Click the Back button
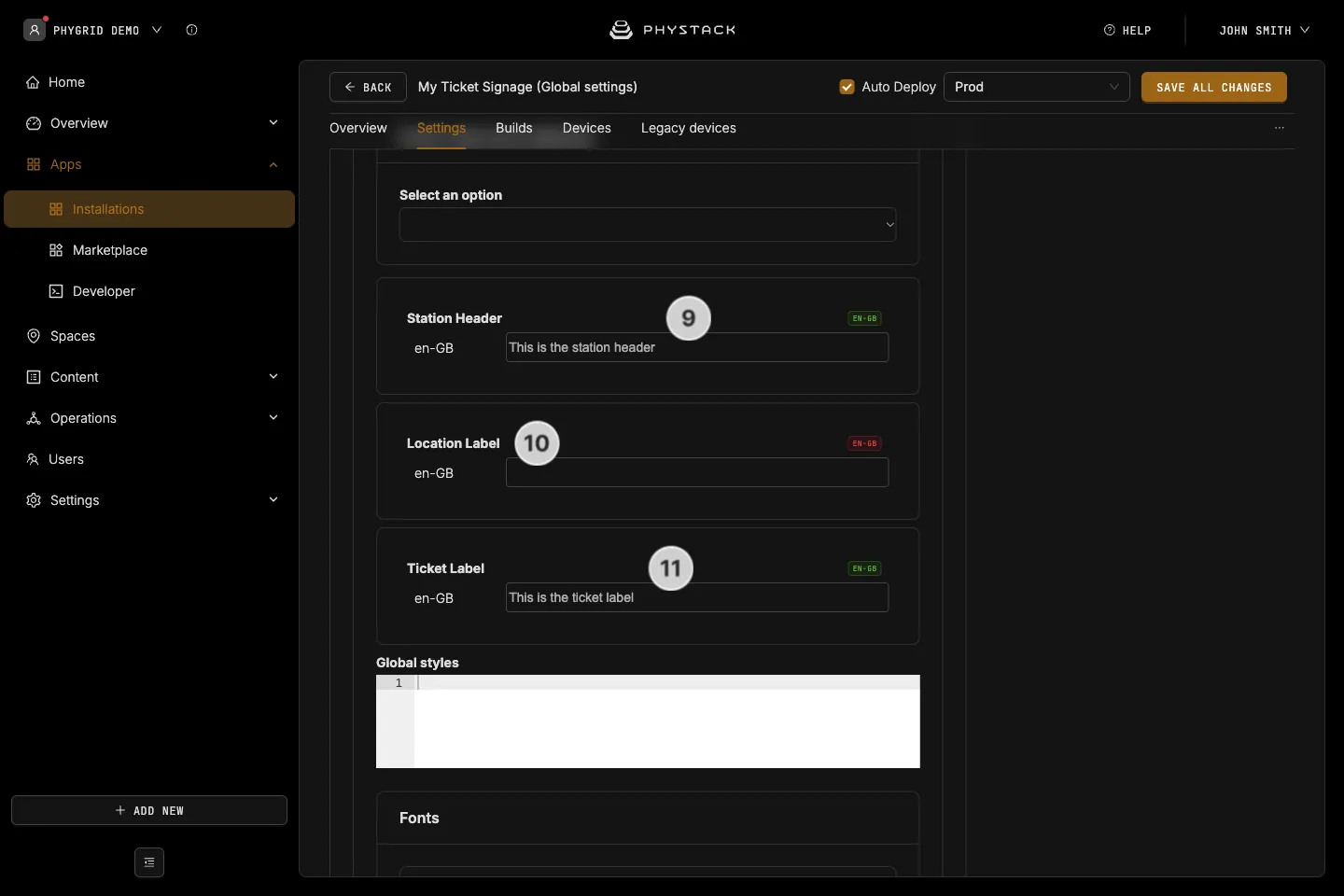1344x896 pixels. click(368, 87)
